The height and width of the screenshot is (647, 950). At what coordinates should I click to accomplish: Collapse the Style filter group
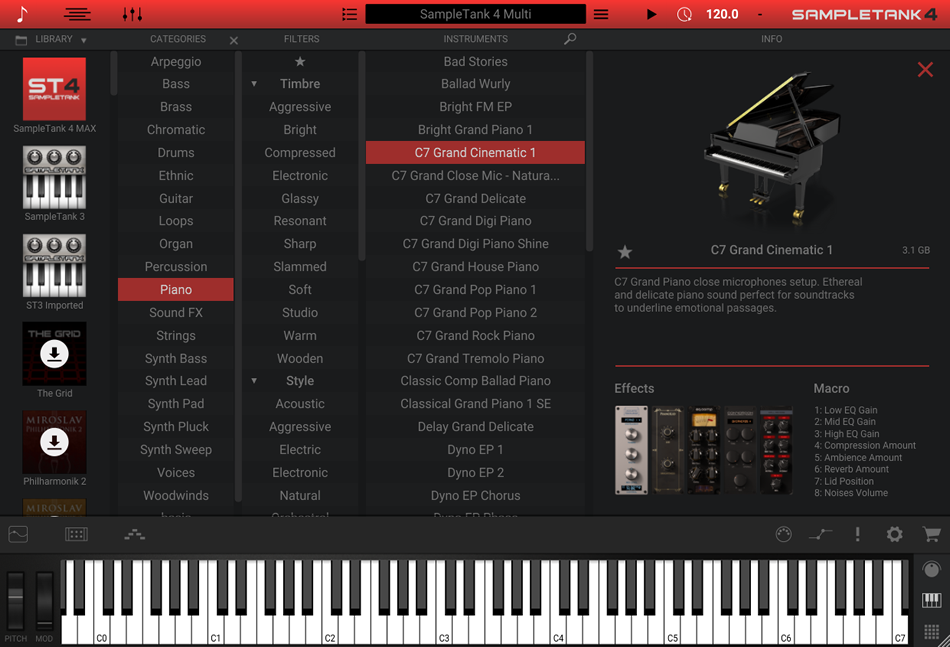(x=254, y=381)
